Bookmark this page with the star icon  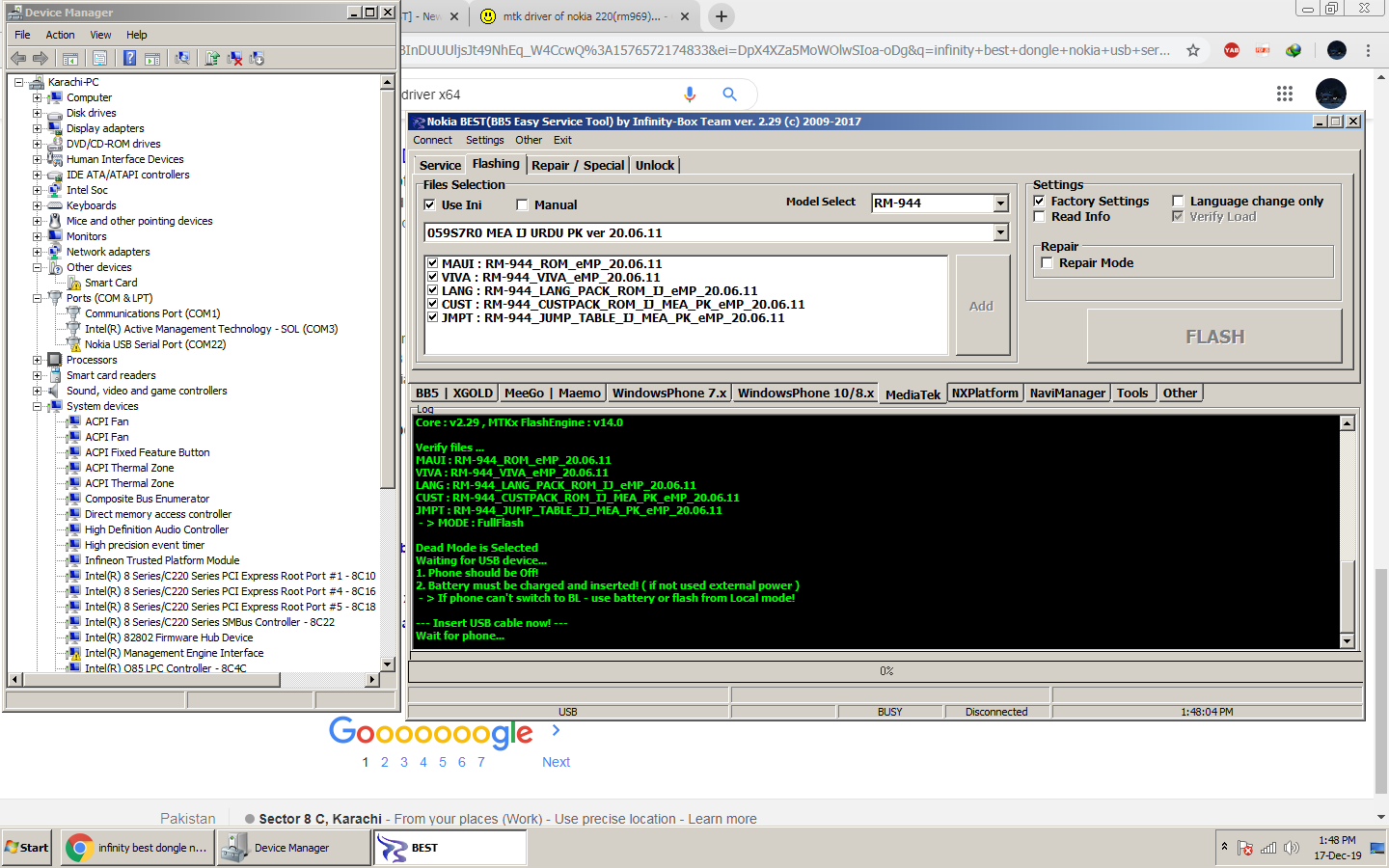click(1193, 50)
